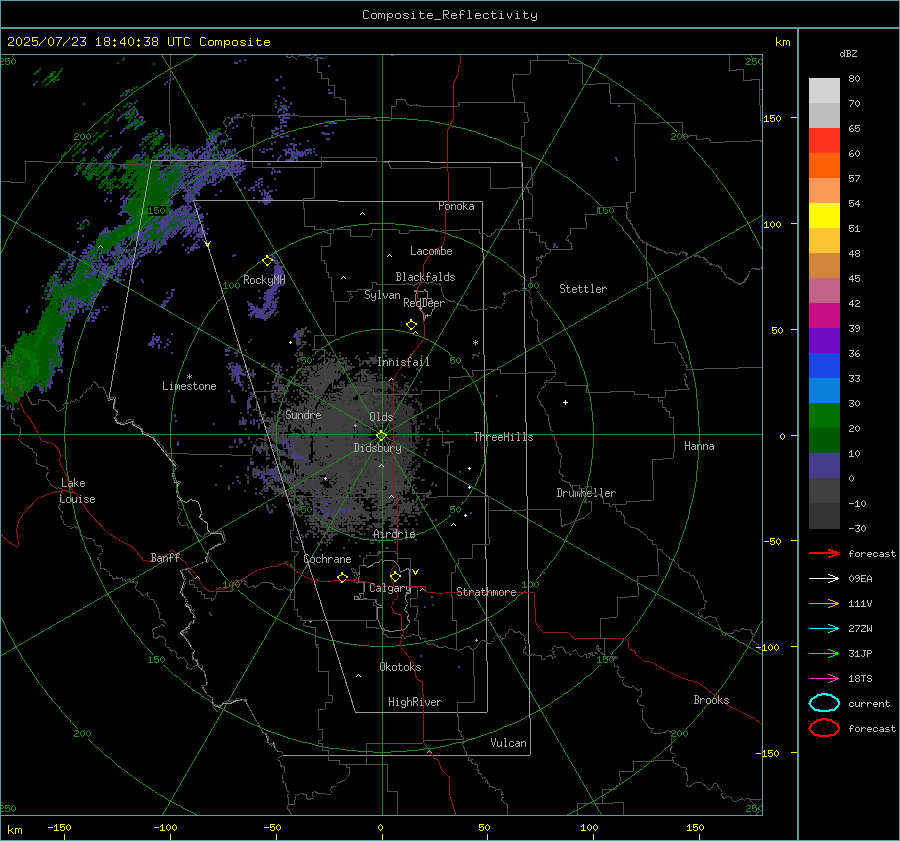Click the red forecast arrow in legend
The width and height of the screenshot is (900, 841).
click(x=824, y=553)
